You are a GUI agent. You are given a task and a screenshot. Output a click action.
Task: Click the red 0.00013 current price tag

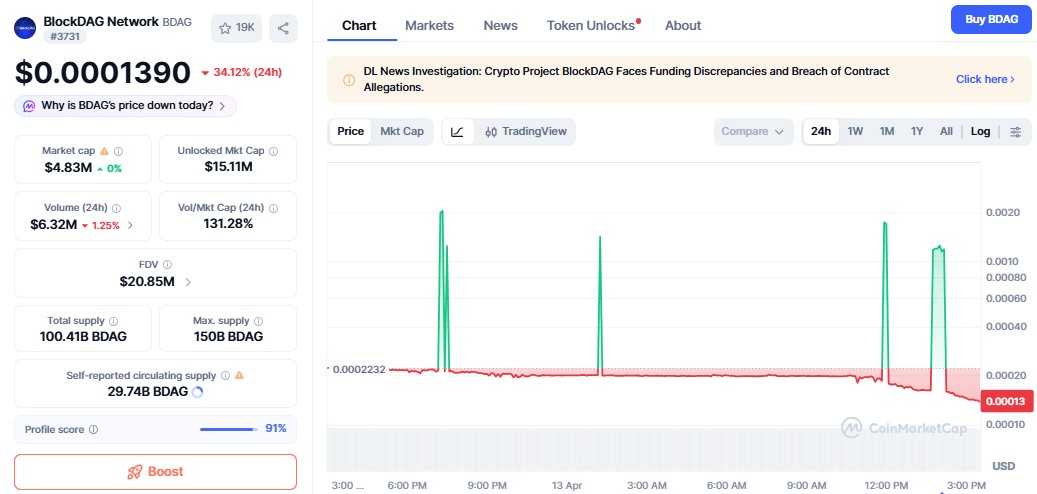(x=1005, y=401)
